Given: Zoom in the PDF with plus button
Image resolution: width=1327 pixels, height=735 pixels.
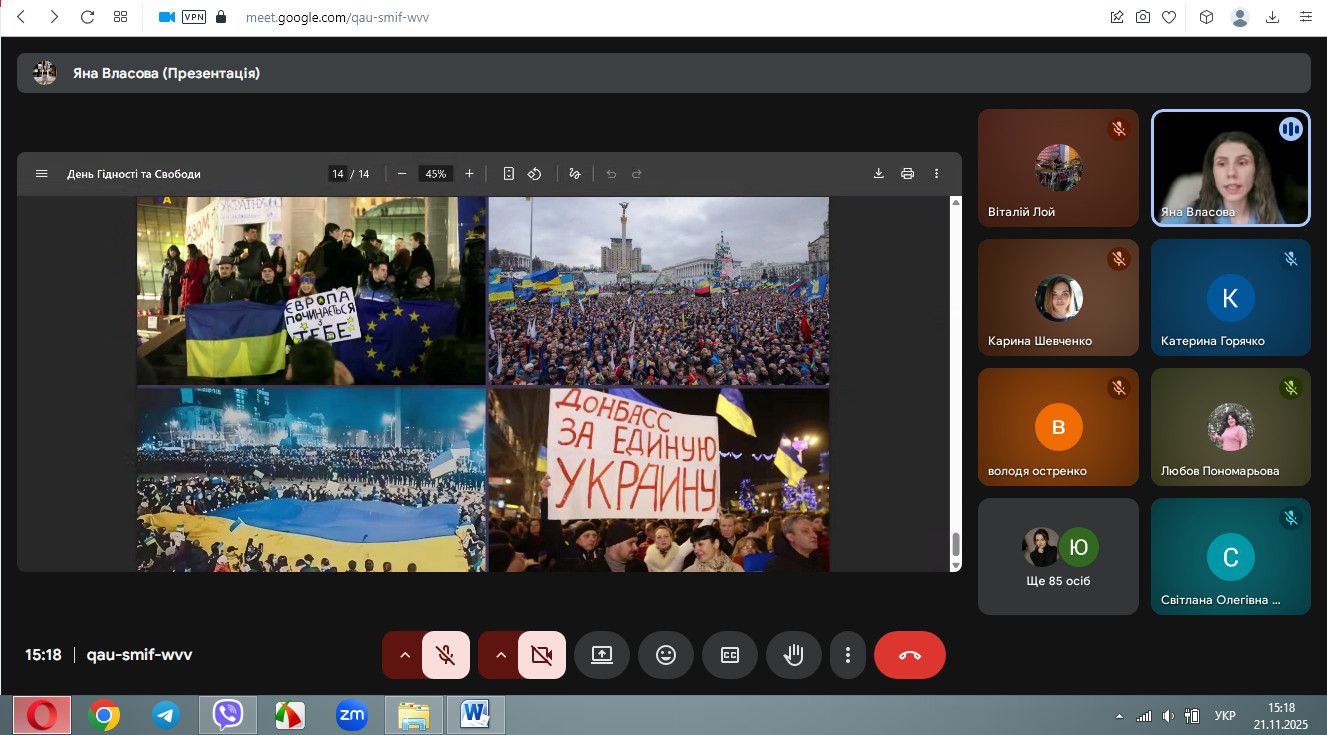Looking at the screenshot, I should (x=469, y=174).
